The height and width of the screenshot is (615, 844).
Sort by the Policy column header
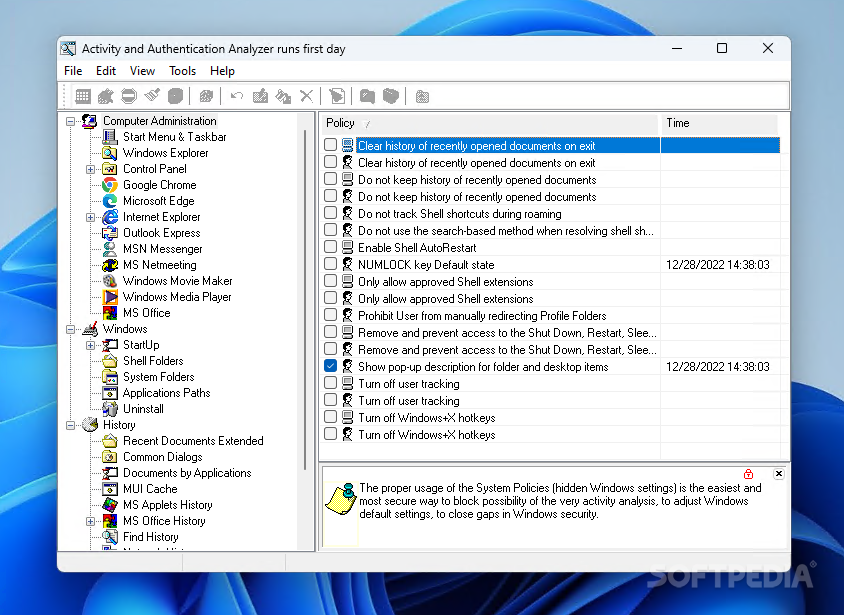[x=490, y=124]
